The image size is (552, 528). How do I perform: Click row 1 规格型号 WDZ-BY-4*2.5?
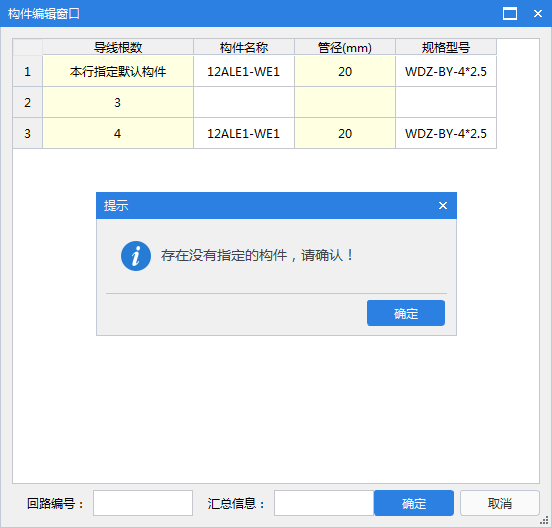tap(446, 71)
